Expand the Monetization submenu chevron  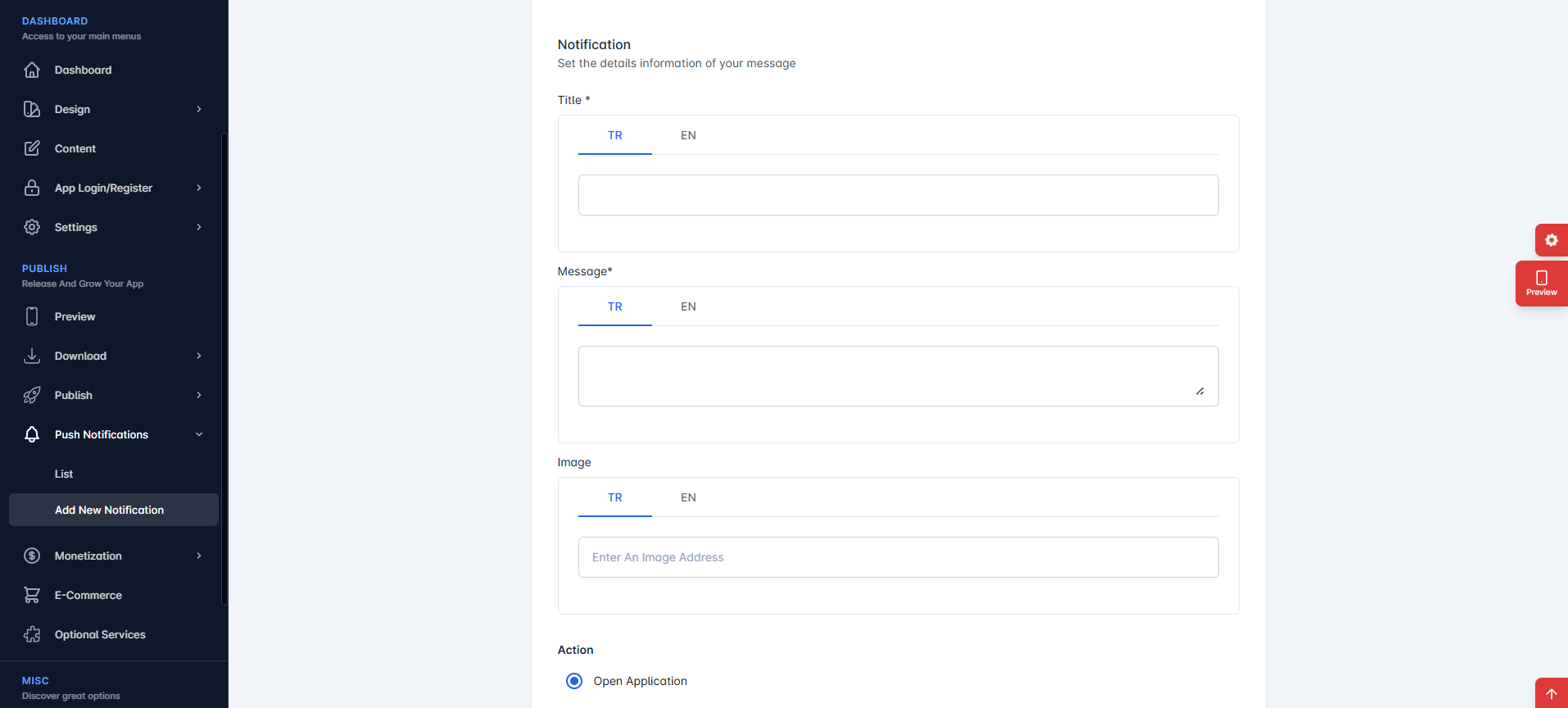pos(199,556)
